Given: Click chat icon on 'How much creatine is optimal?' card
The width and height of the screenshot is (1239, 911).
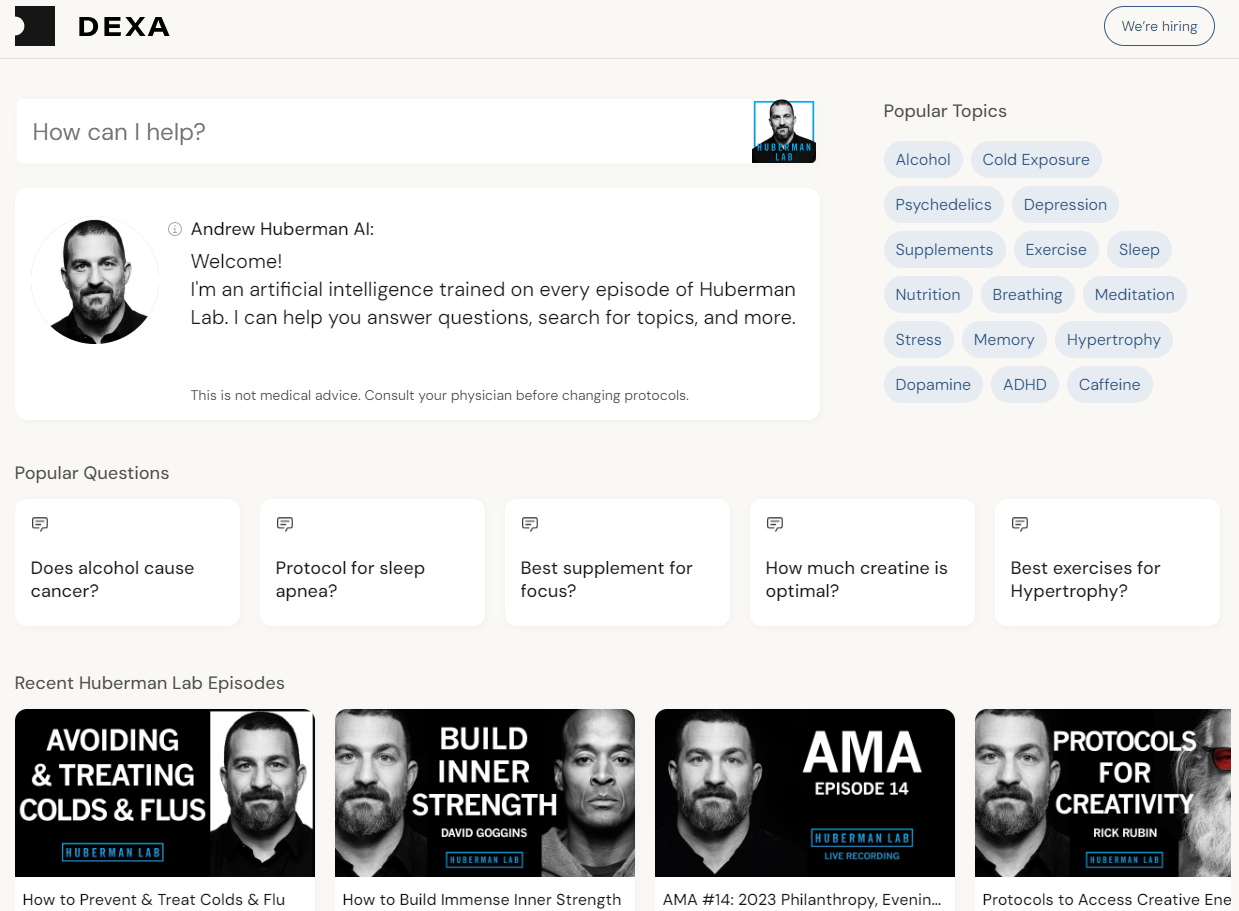Looking at the screenshot, I should (775, 524).
